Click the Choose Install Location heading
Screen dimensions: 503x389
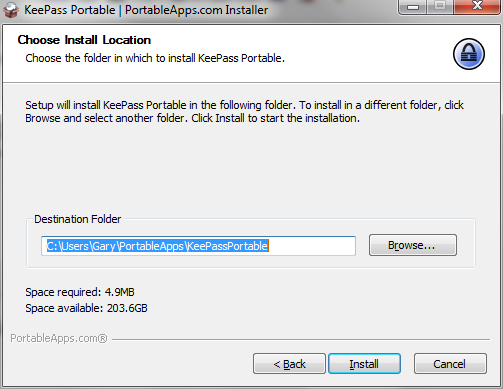pos(84,40)
